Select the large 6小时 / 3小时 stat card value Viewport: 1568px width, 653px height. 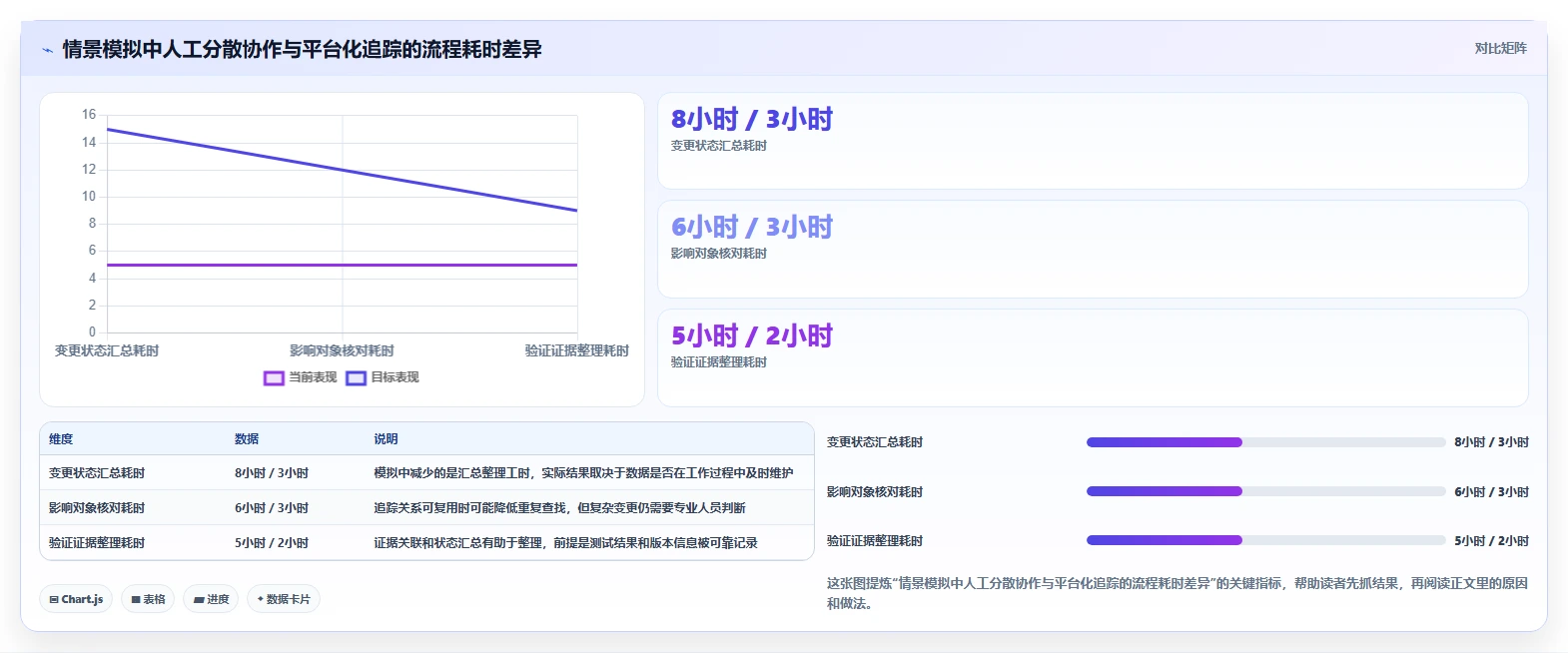752,228
